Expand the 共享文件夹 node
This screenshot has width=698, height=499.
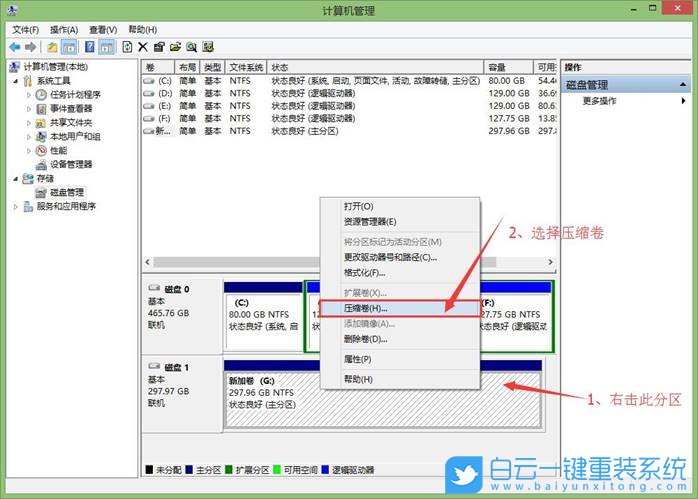click(29, 122)
